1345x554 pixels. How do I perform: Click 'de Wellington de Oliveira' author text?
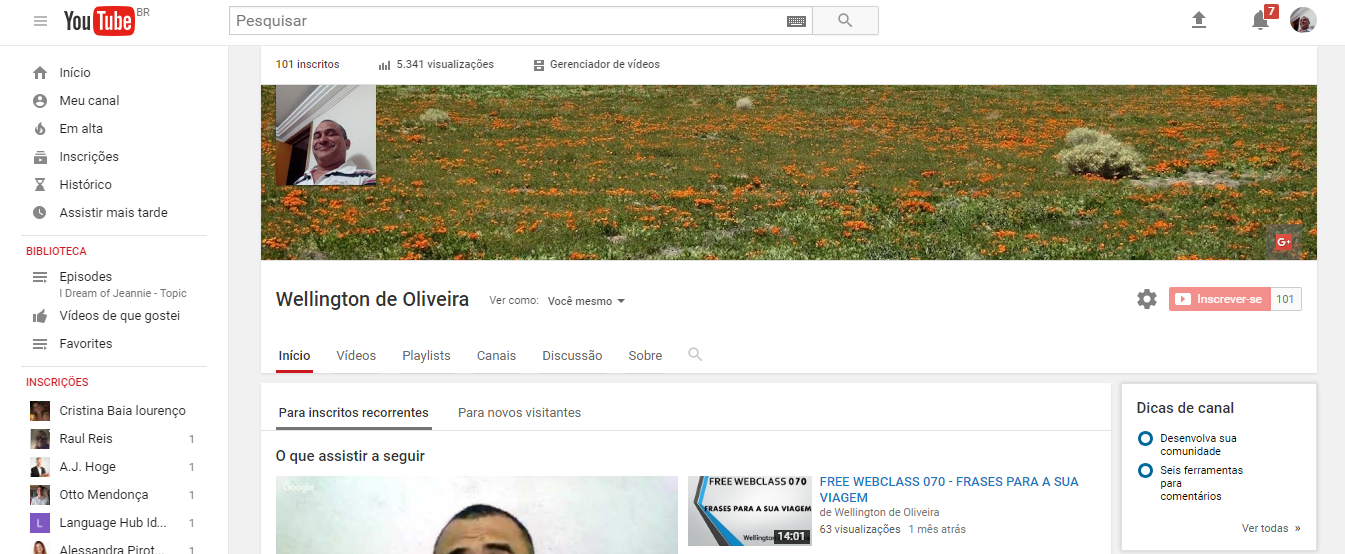click(x=879, y=513)
